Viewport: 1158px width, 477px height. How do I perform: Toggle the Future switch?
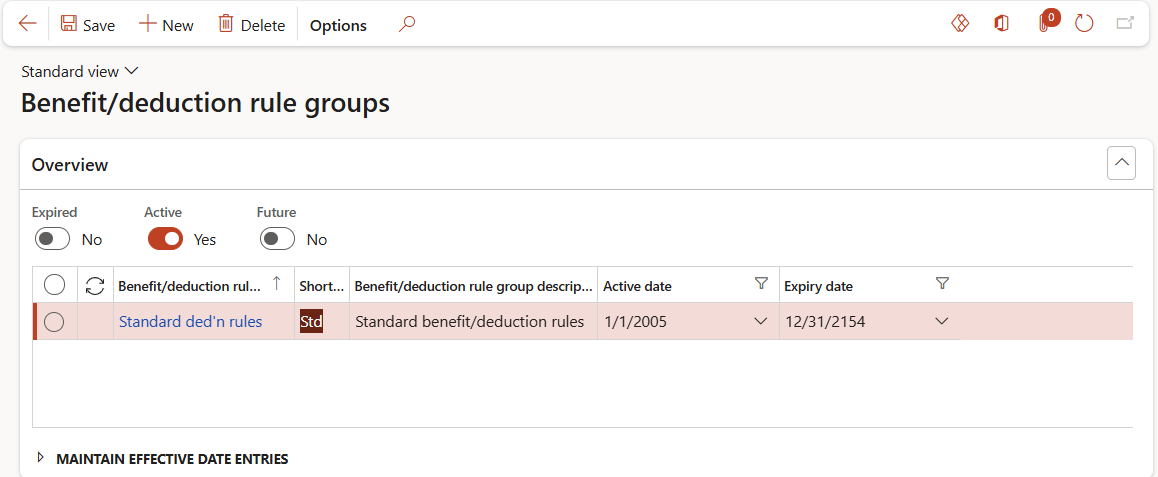(x=277, y=239)
